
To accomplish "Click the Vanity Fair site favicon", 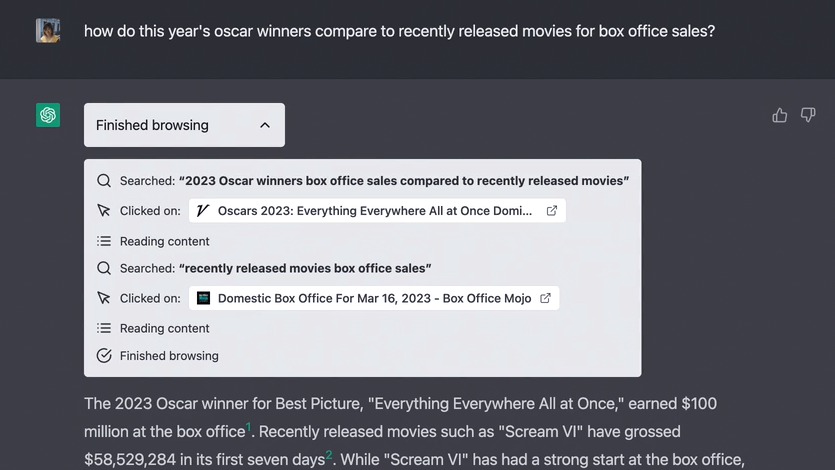I will 203,211.
